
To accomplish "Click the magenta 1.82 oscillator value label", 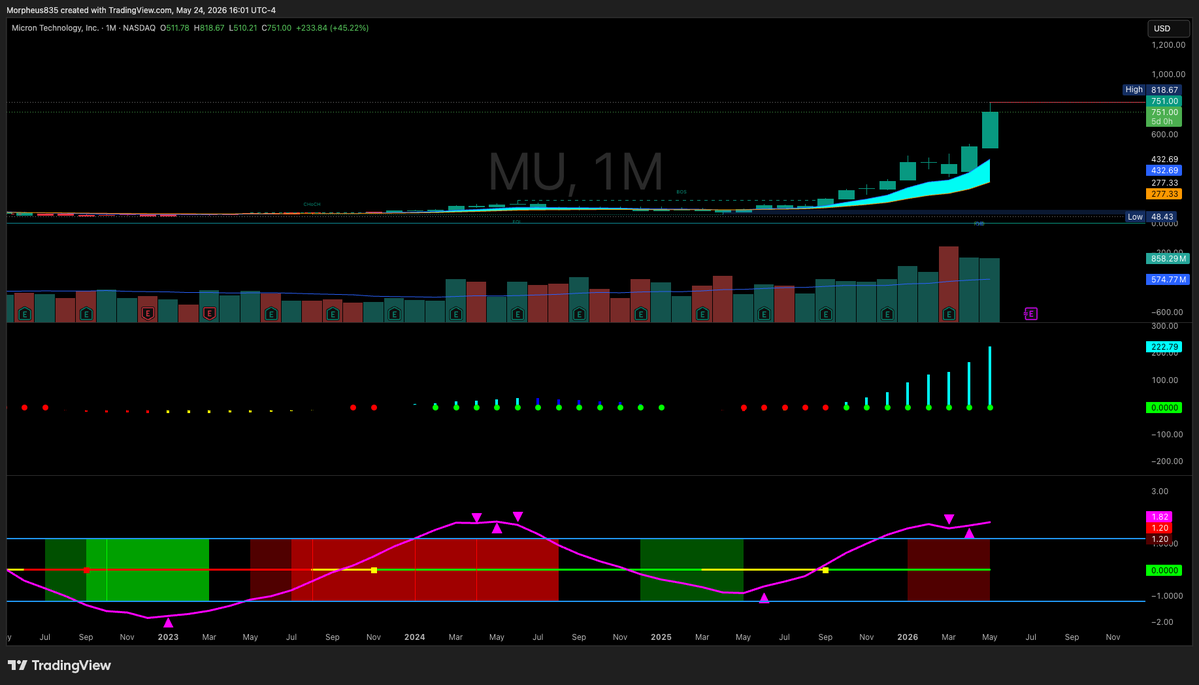I will (1160, 518).
